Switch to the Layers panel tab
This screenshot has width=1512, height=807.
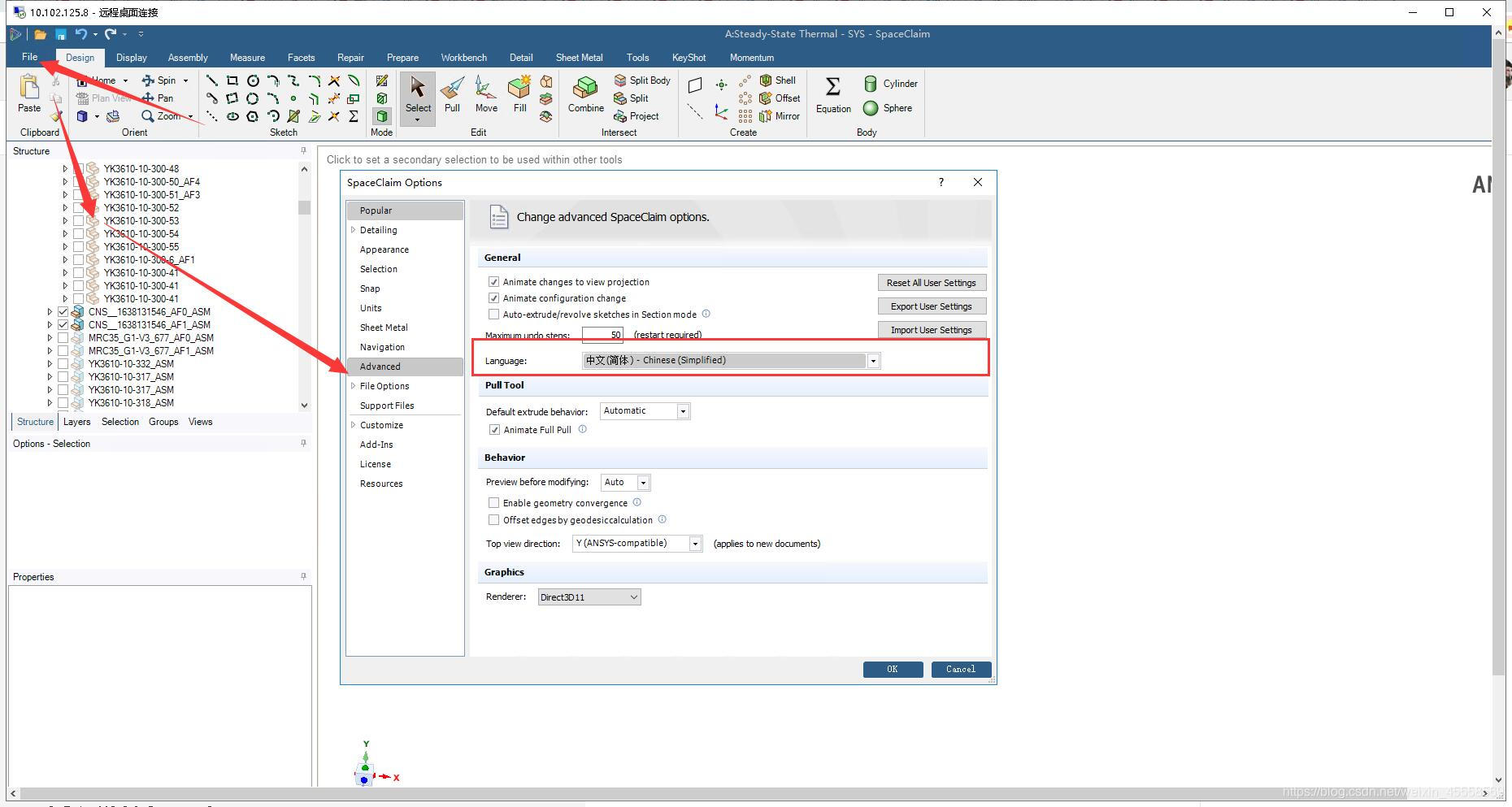tap(76, 422)
